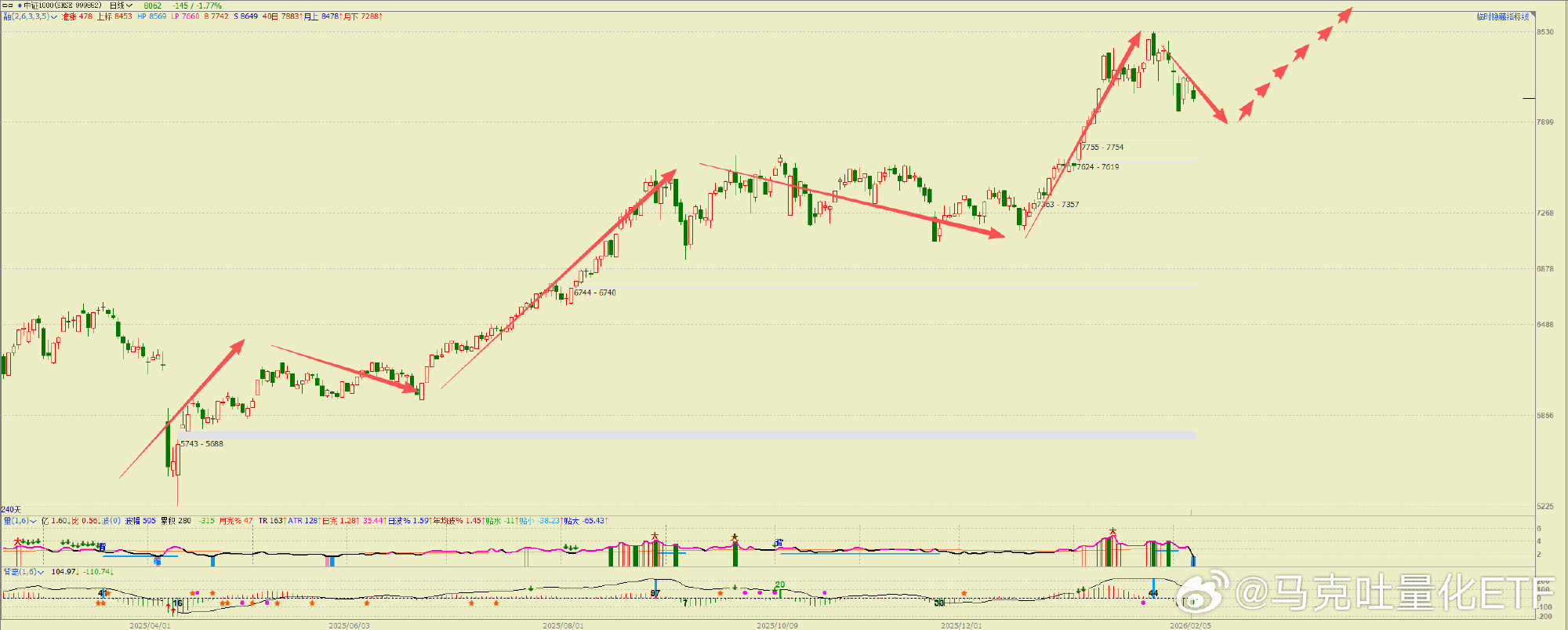Click the window icon at top-left corner
The width and height of the screenshot is (1568, 630).
click(8, 5)
